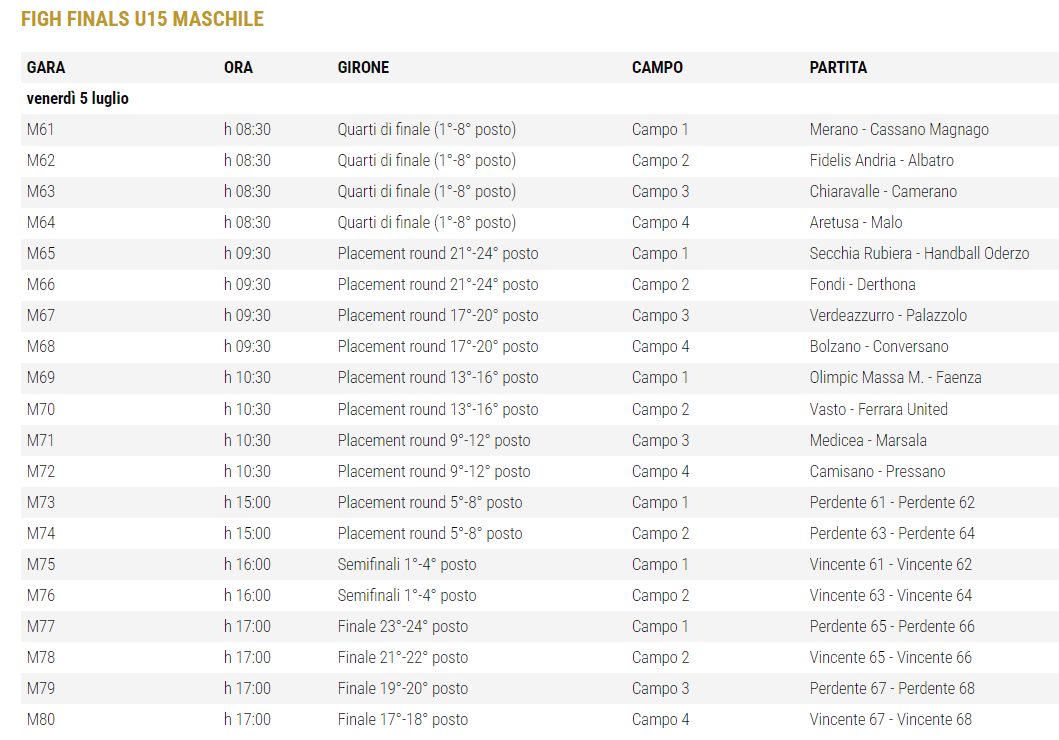The height and width of the screenshot is (740, 1059).
Task: Click Finale 23°-24° posto cell
Action: point(403,627)
